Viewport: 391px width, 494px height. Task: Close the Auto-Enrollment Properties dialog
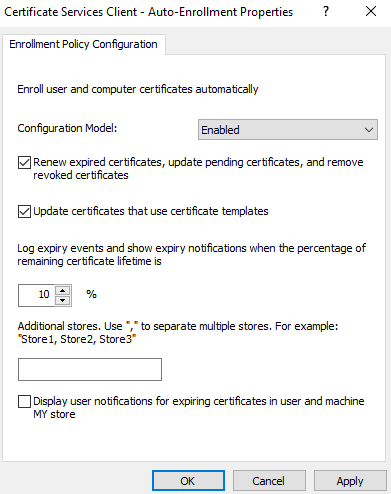371,12
